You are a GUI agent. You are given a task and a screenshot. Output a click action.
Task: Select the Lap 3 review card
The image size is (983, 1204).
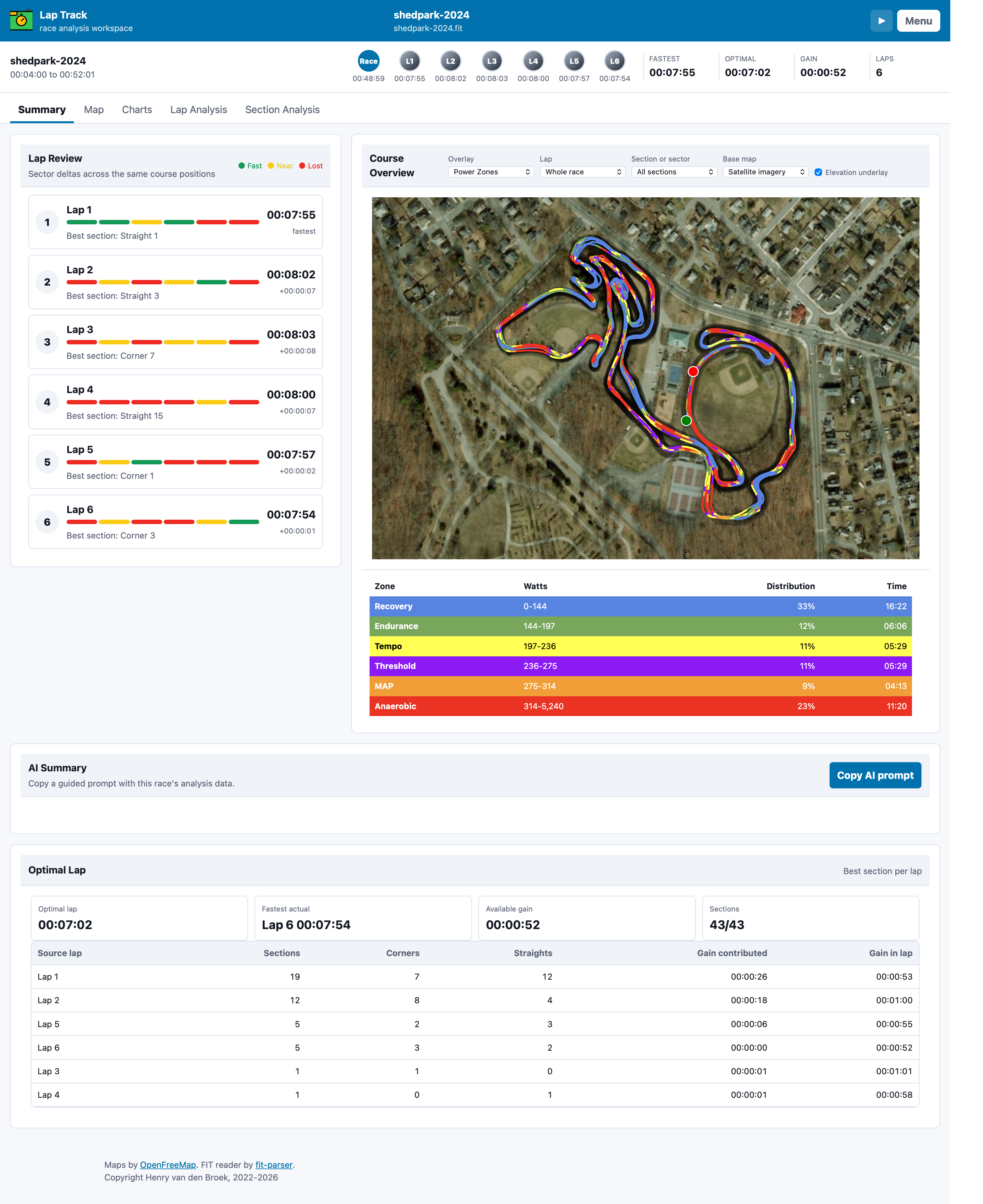176,342
